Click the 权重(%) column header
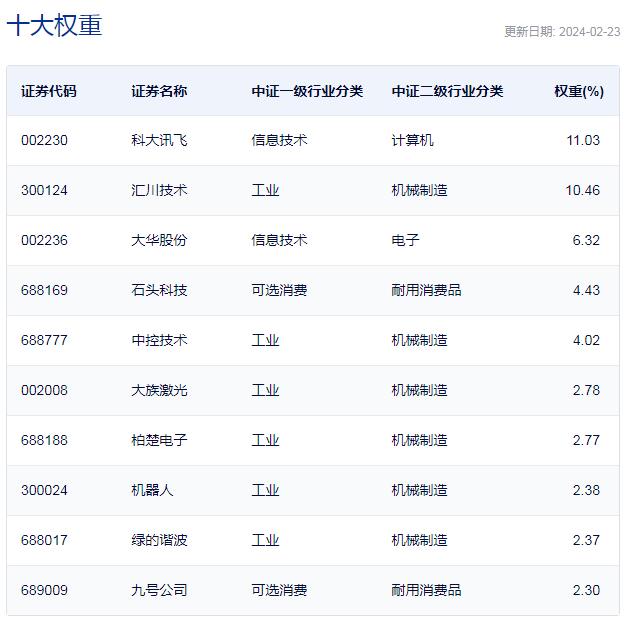Screen dimensions: 626x625 [x=579, y=91]
